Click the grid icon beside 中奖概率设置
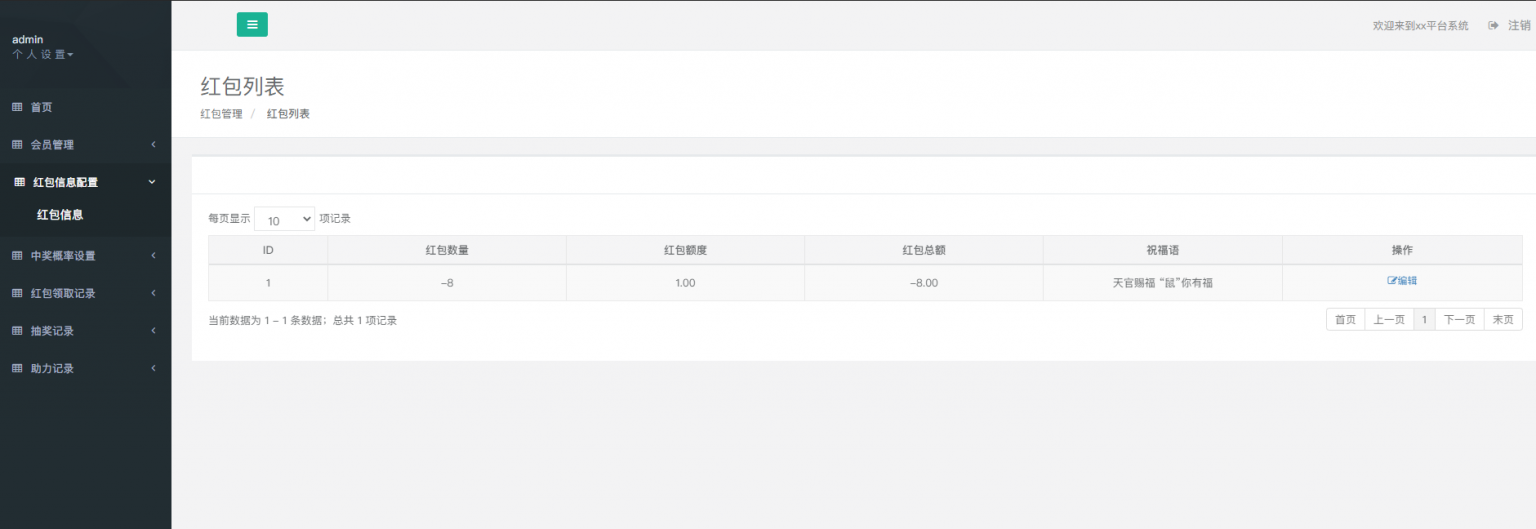1536x529 pixels. pos(17,256)
